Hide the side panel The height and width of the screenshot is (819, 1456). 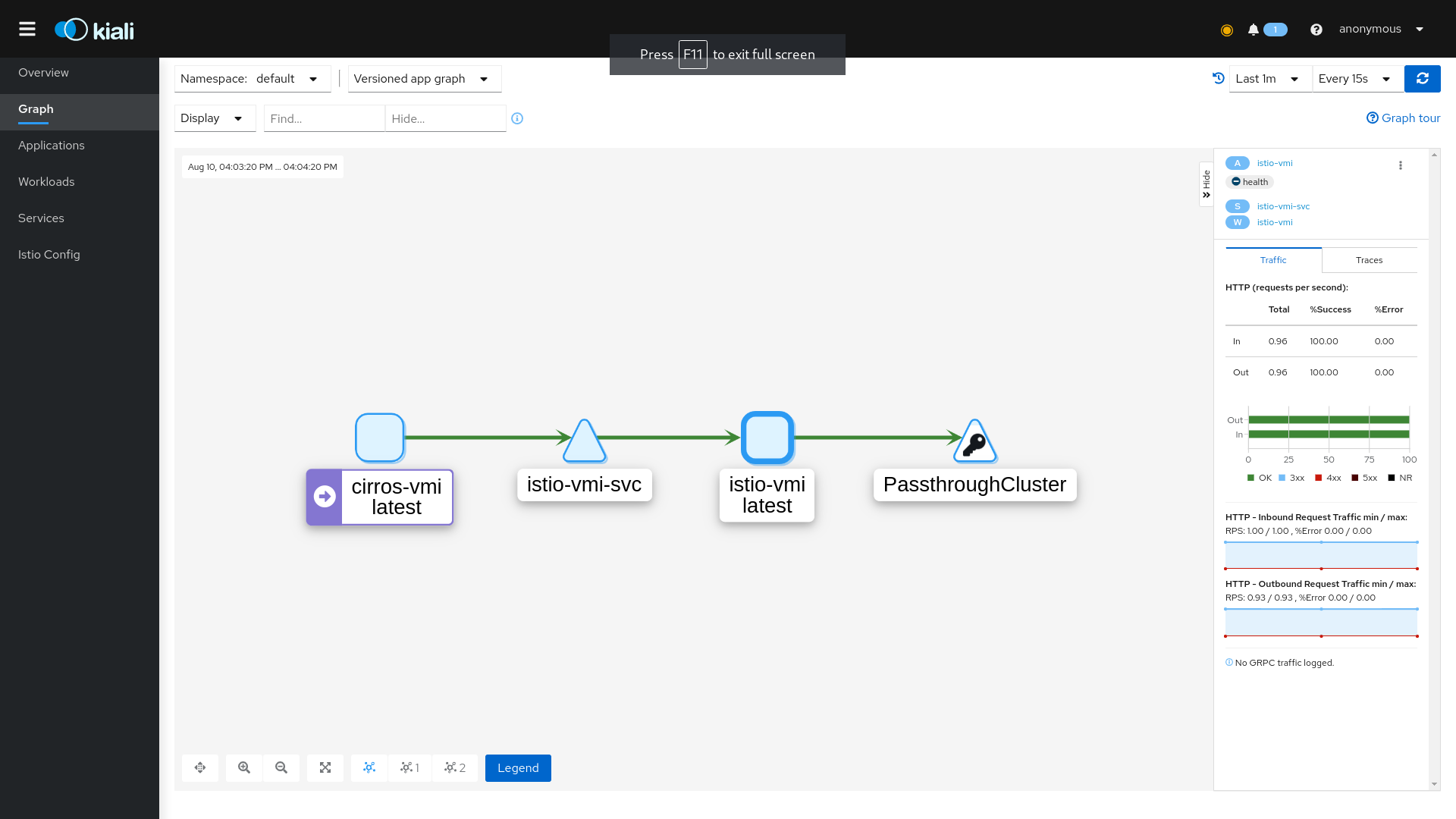(x=1206, y=184)
